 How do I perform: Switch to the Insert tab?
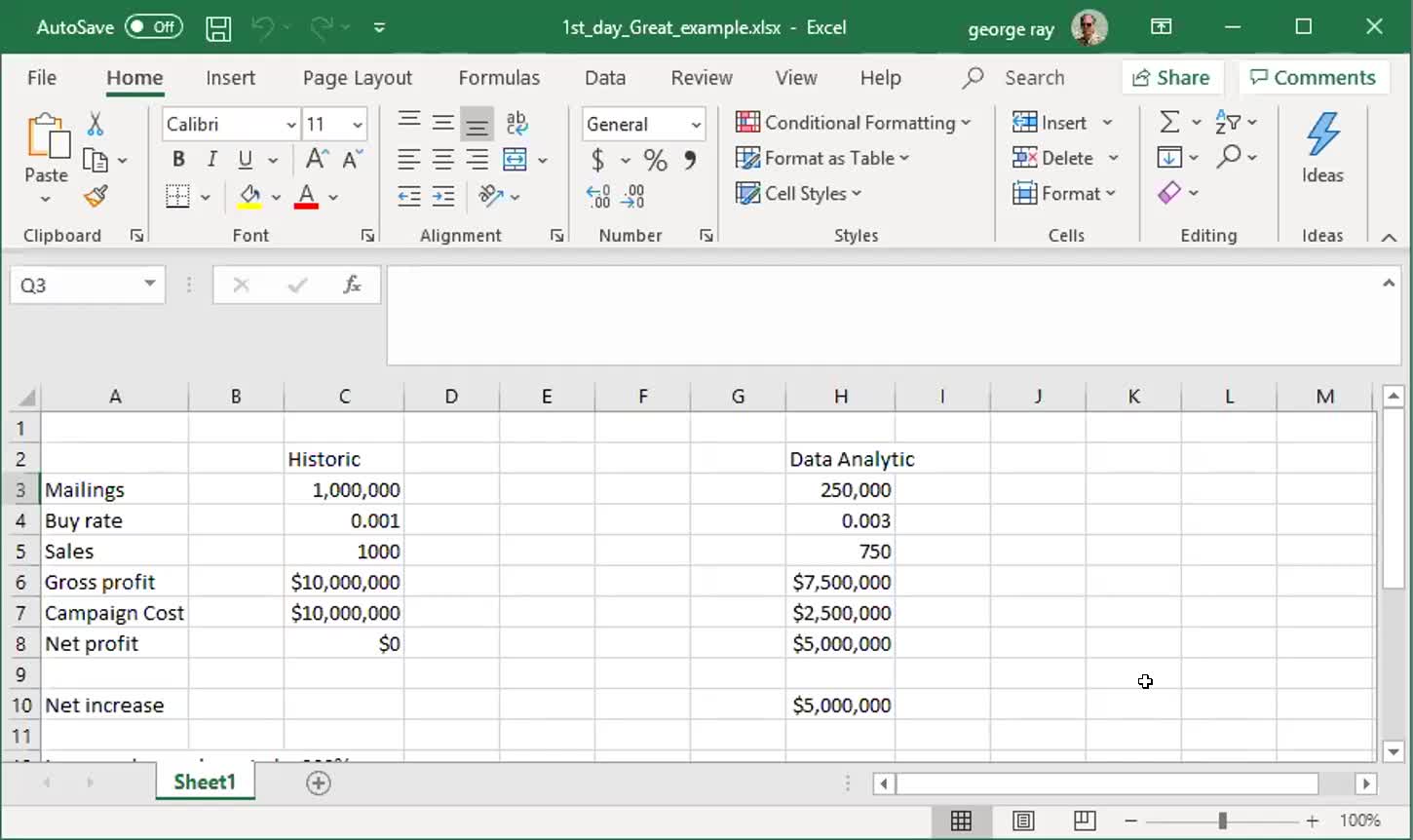tap(230, 78)
